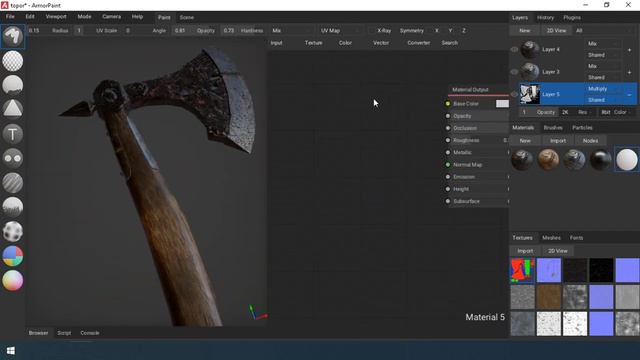The width and height of the screenshot is (640, 360).
Task: Open the layer resolution 2K dropdown
Action: 575,112
